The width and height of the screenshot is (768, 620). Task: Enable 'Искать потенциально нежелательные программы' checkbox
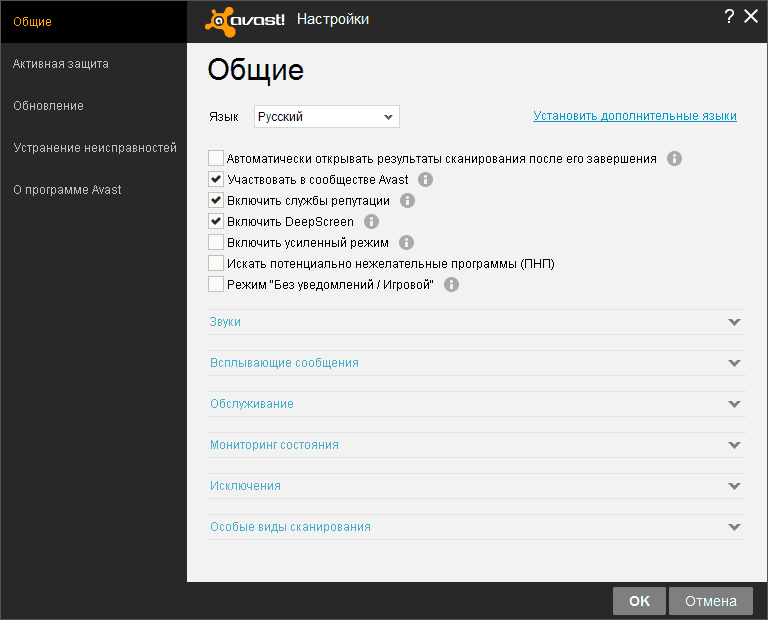tap(216, 264)
